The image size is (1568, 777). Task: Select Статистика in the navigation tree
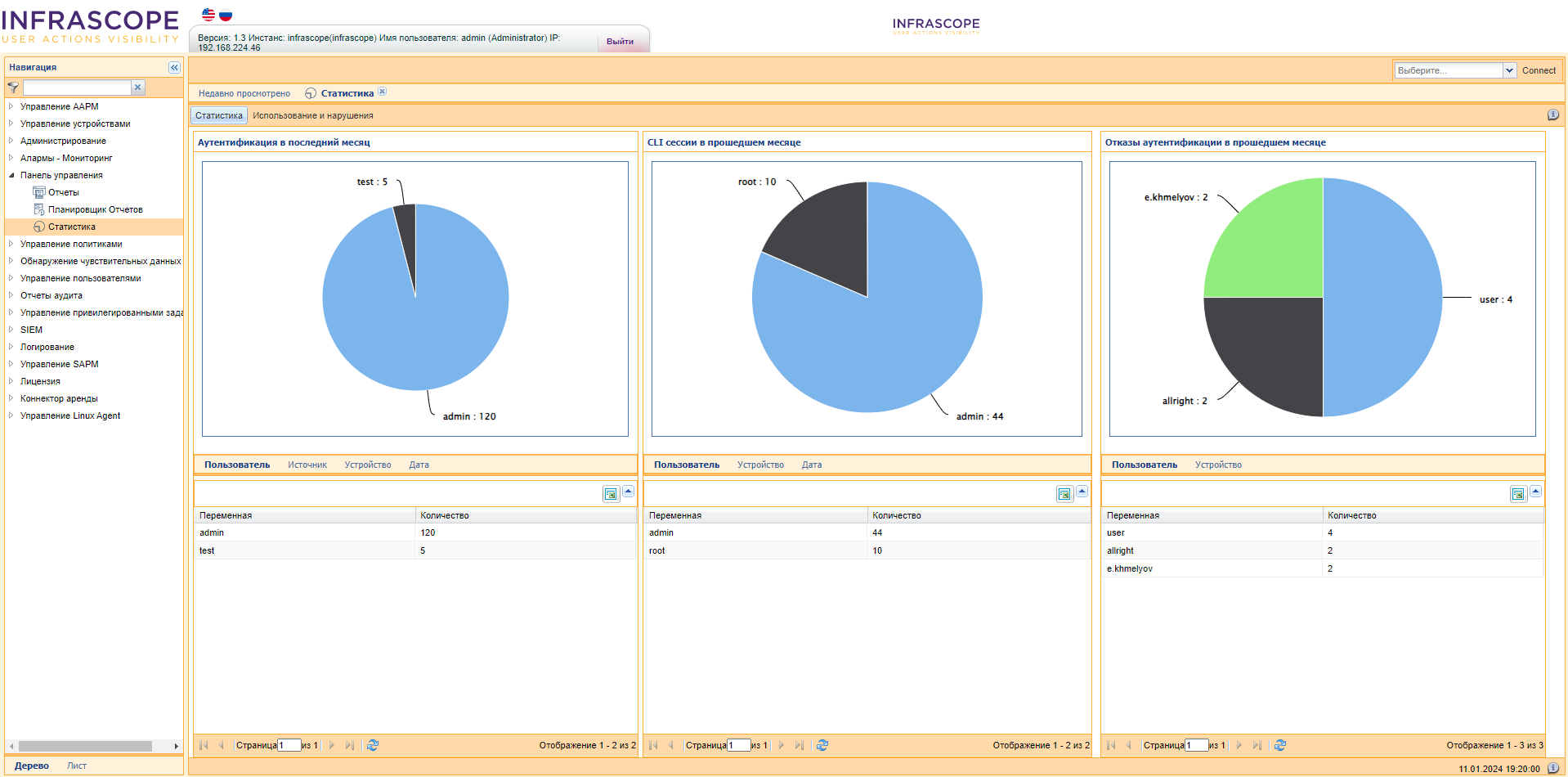[x=72, y=227]
